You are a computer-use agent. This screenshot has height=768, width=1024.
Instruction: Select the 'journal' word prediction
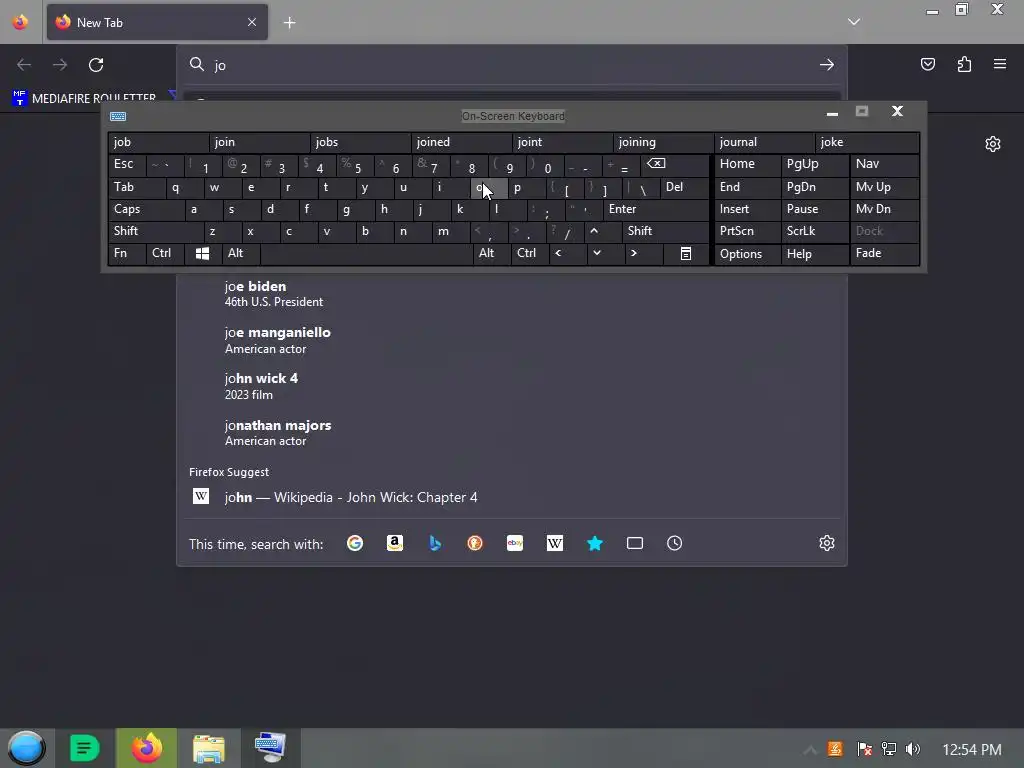point(765,142)
